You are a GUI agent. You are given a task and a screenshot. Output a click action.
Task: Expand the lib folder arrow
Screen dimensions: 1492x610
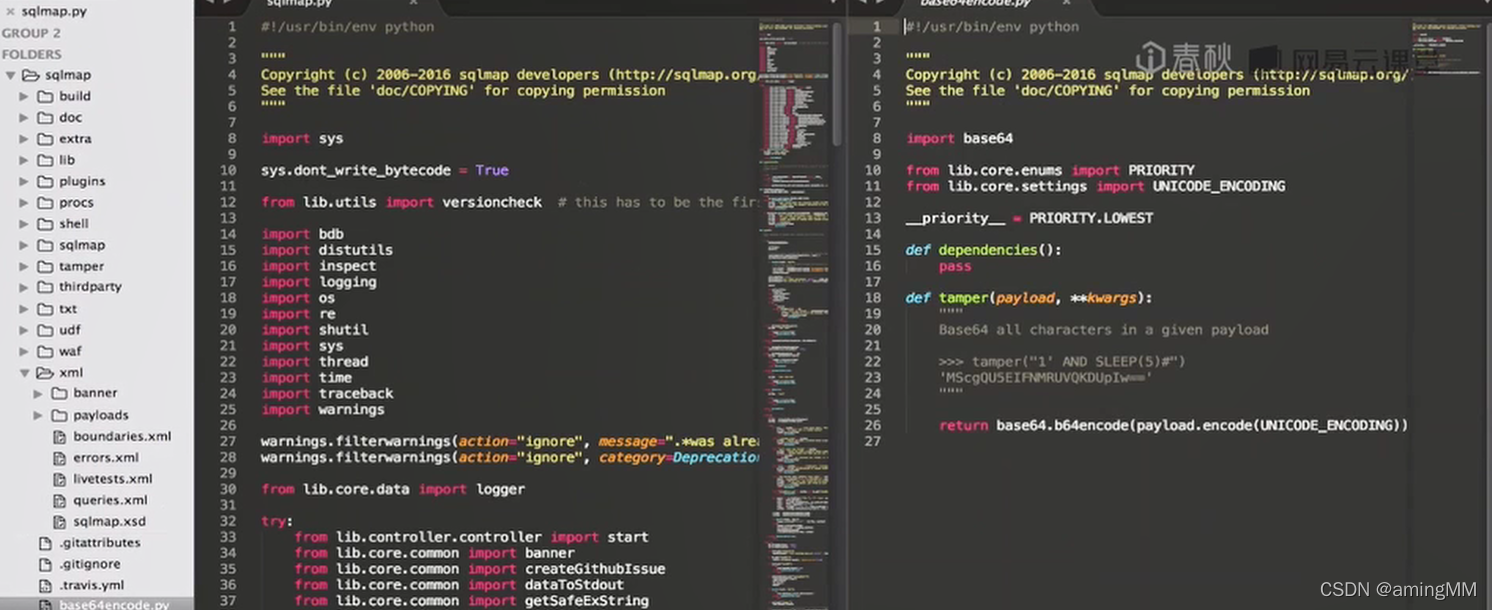coord(24,160)
